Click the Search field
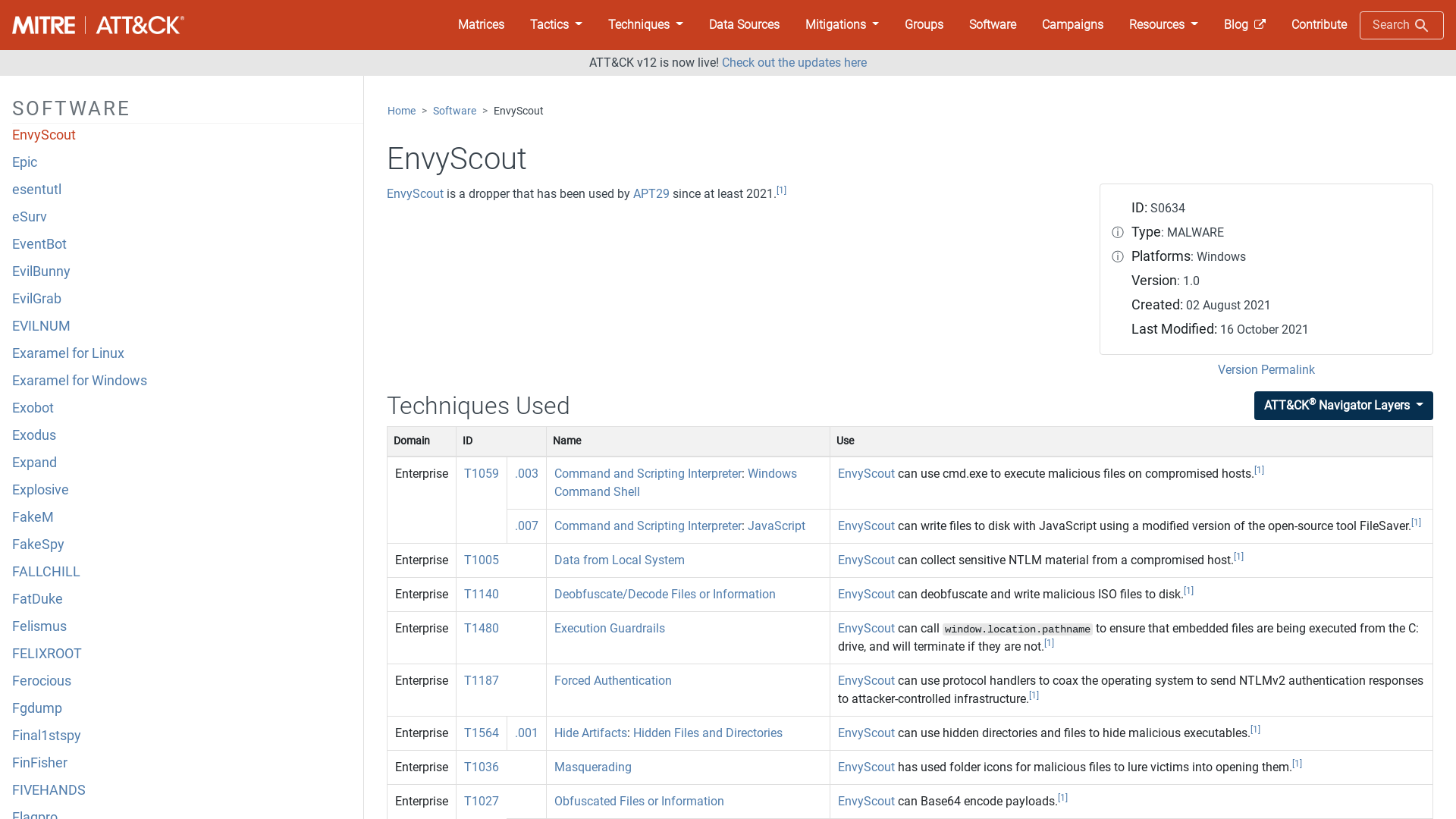Viewport: 1456px width, 819px height. (x=1401, y=26)
